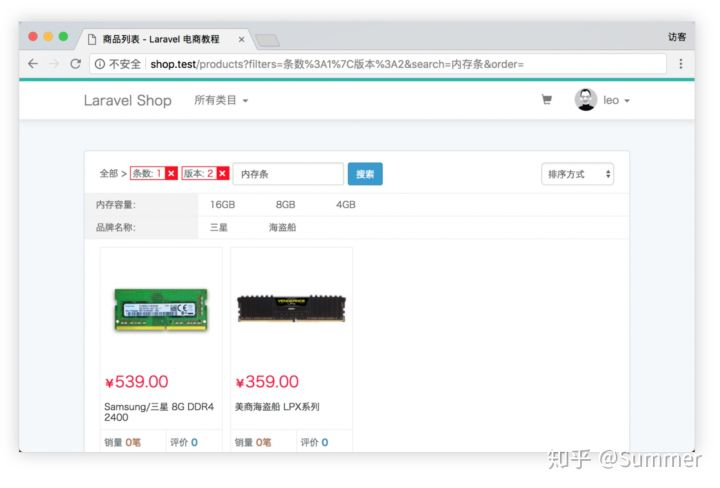This screenshot has height=488, width=720.
Task: Filter by brand 三星
Action: point(219,227)
